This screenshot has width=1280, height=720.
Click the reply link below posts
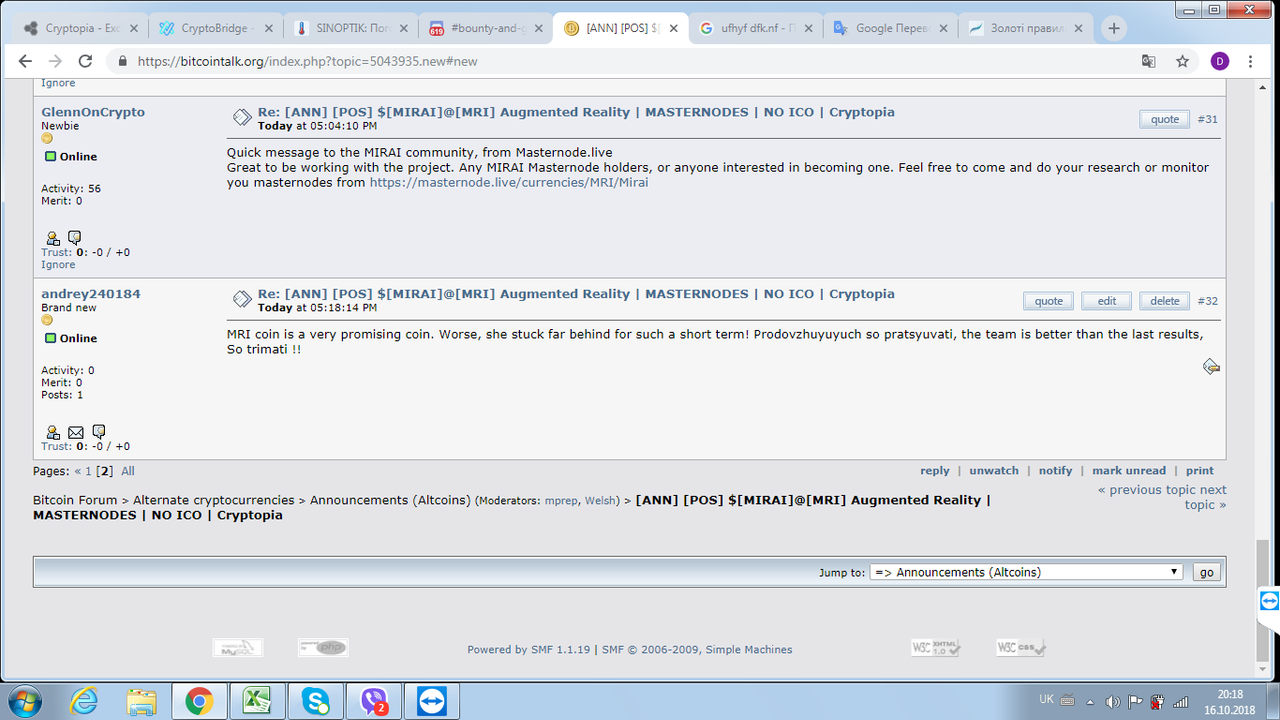pyautogui.click(x=935, y=471)
